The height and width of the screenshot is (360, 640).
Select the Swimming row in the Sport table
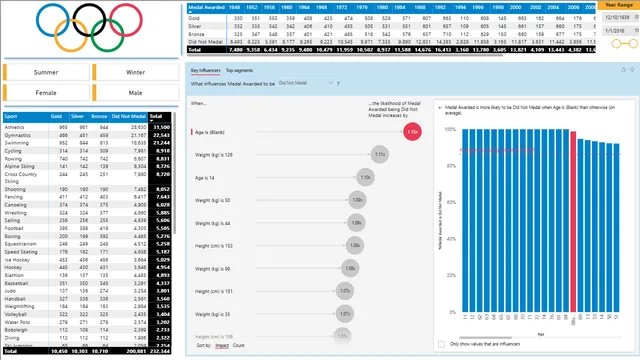(x=87, y=143)
